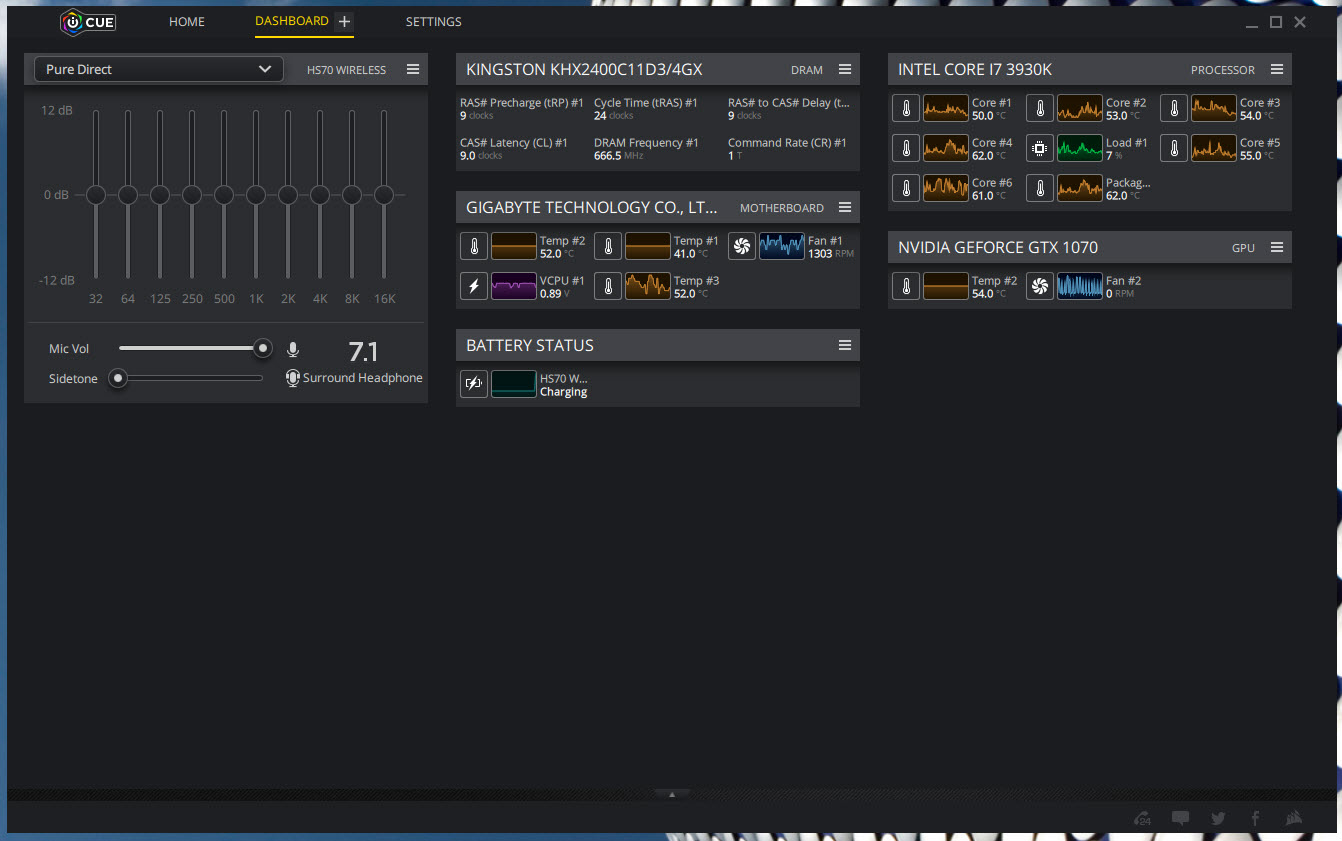Click the Mic Vol slider handle
The height and width of the screenshot is (841, 1342).
click(x=262, y=348)
